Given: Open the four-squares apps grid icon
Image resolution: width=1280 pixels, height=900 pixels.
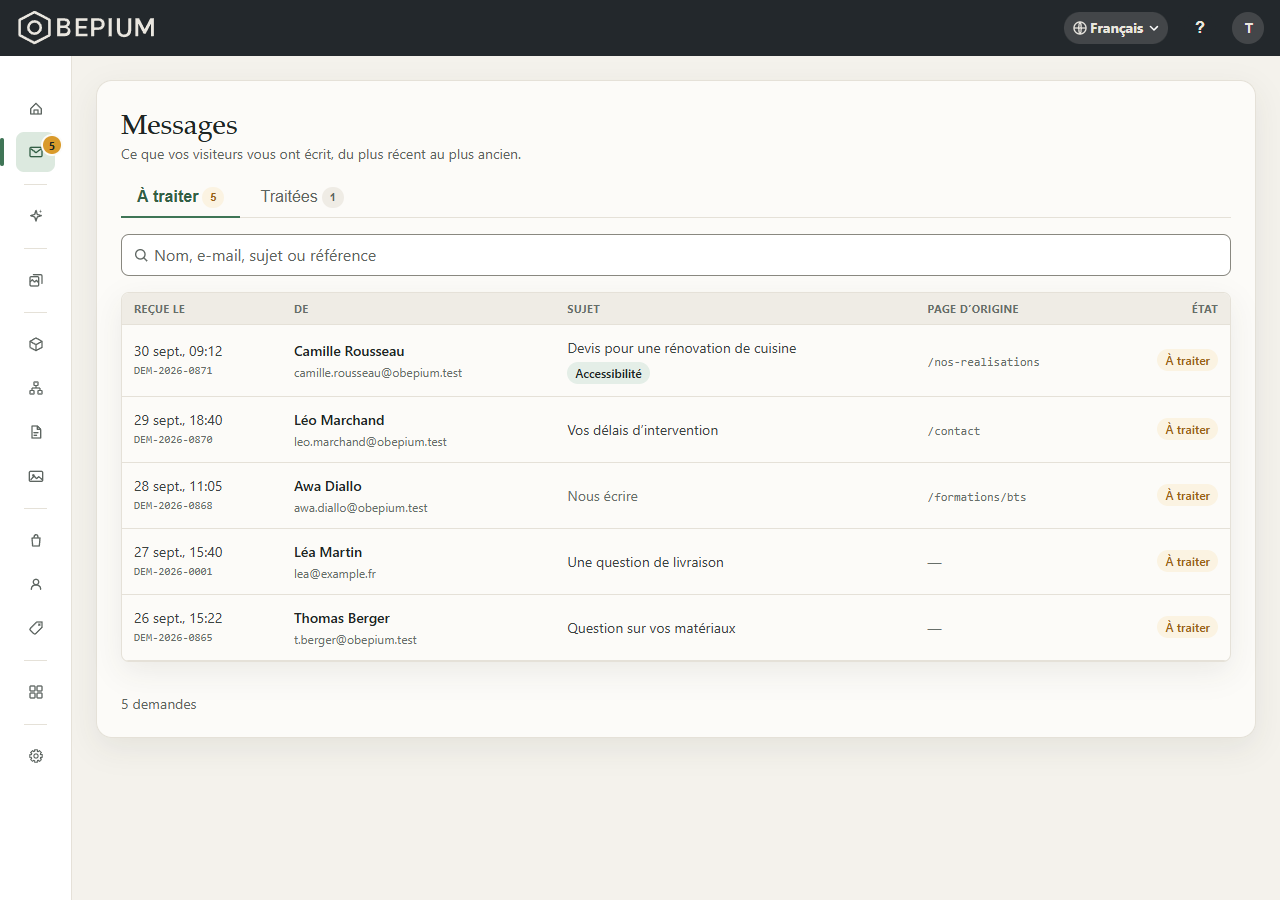Looking at the screenshot, I should (x=36, y=692).
